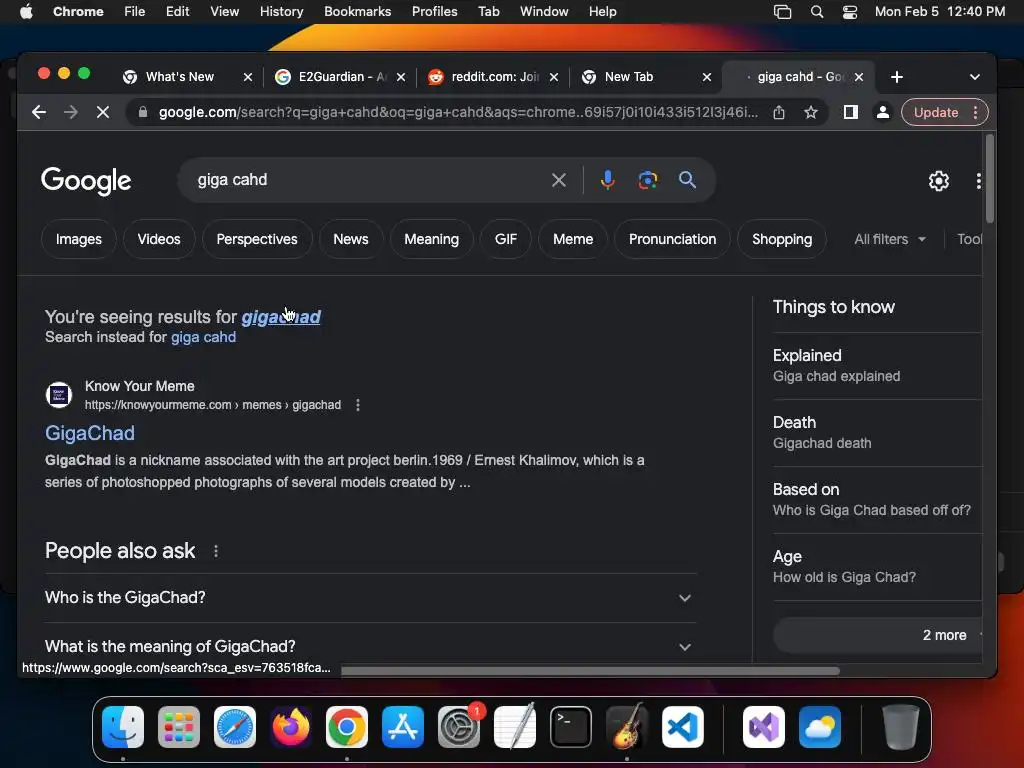Select the Shopping filter chip
Screen dimensions: 1024x768
point(782,240)
